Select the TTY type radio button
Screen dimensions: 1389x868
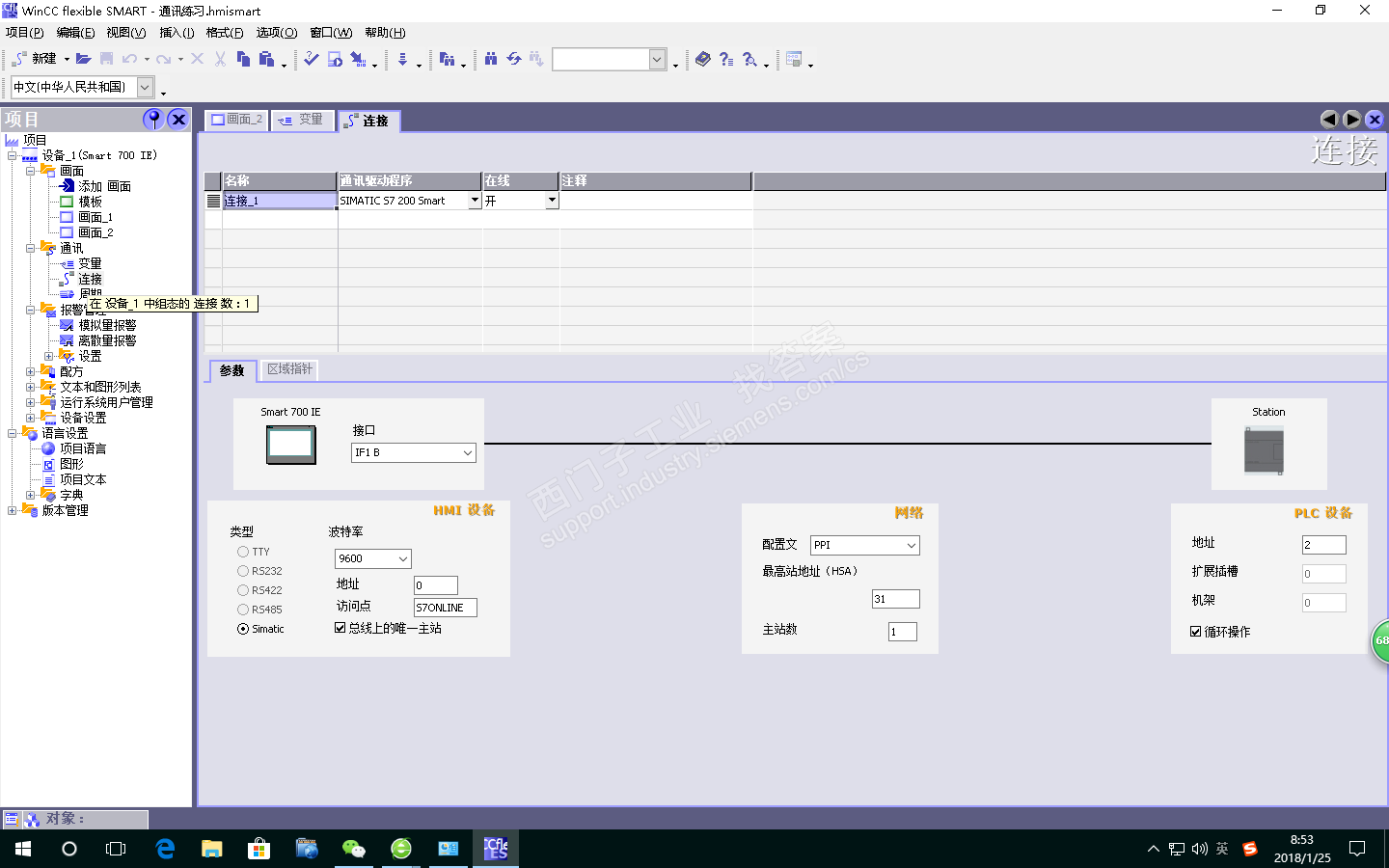pyautogui.click(x=243, y=552)
